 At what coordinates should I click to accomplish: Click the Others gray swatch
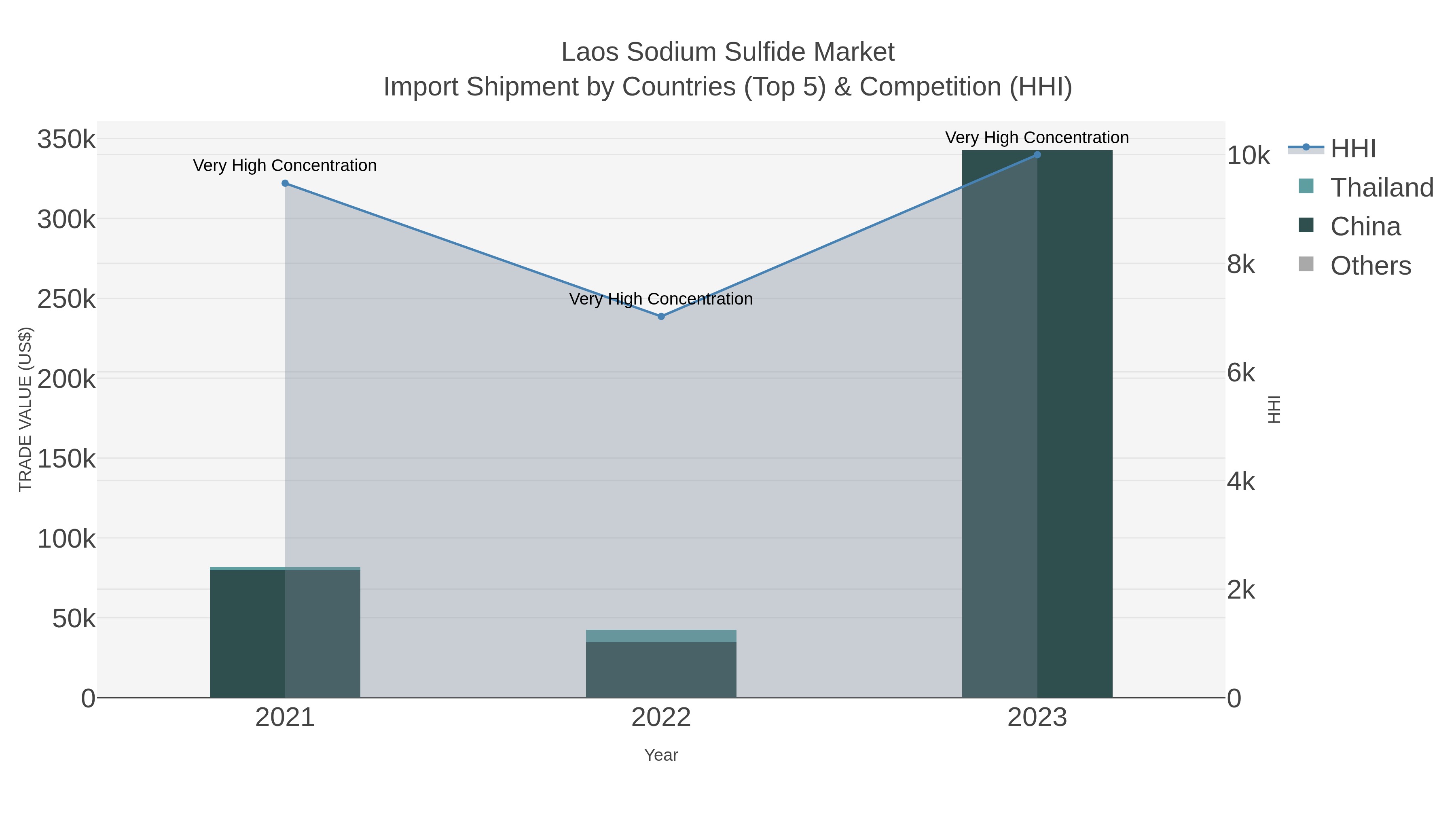coord(1306,264)
